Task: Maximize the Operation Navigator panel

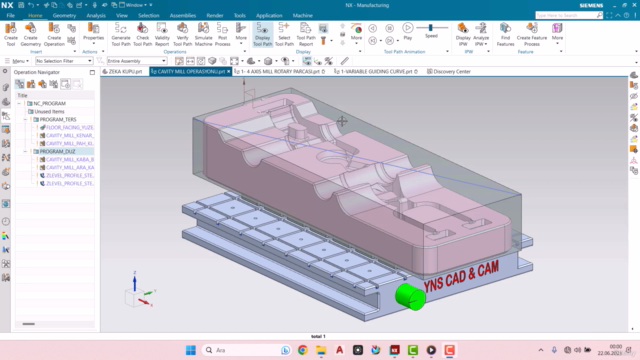Action: pyautogui.click(x=92, y=72)
